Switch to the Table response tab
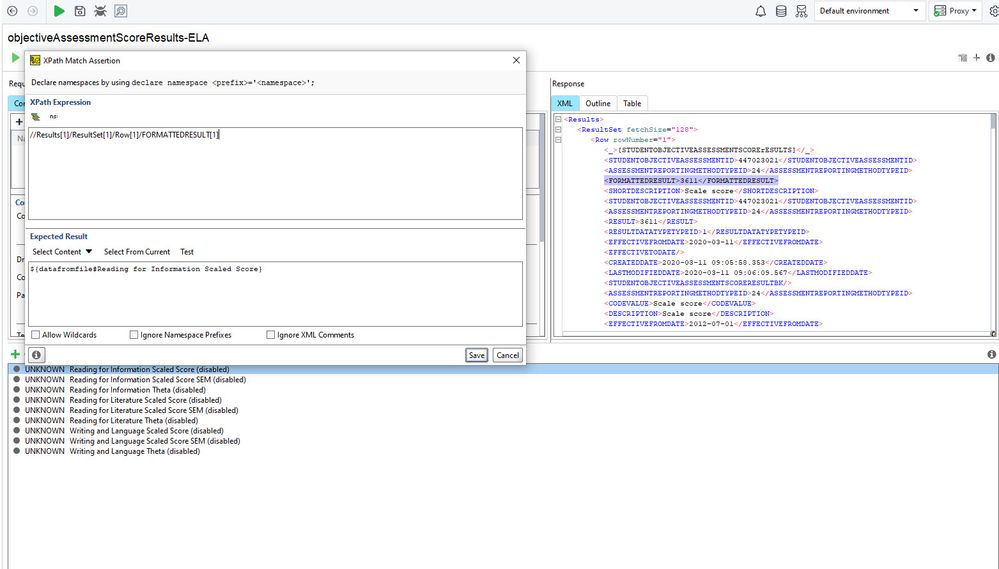999x569 pixels. [632, 103]
